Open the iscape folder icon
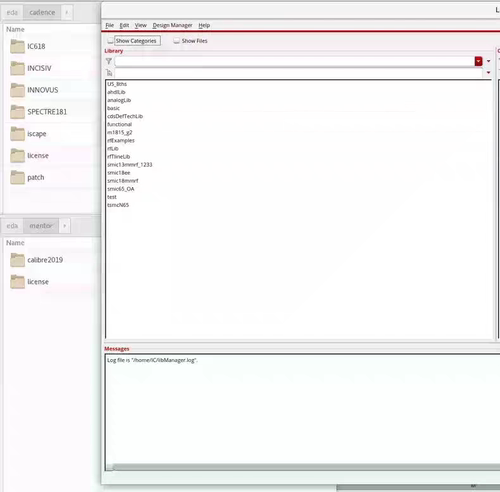This screenshot has height=492, width=500. [17, 134]
